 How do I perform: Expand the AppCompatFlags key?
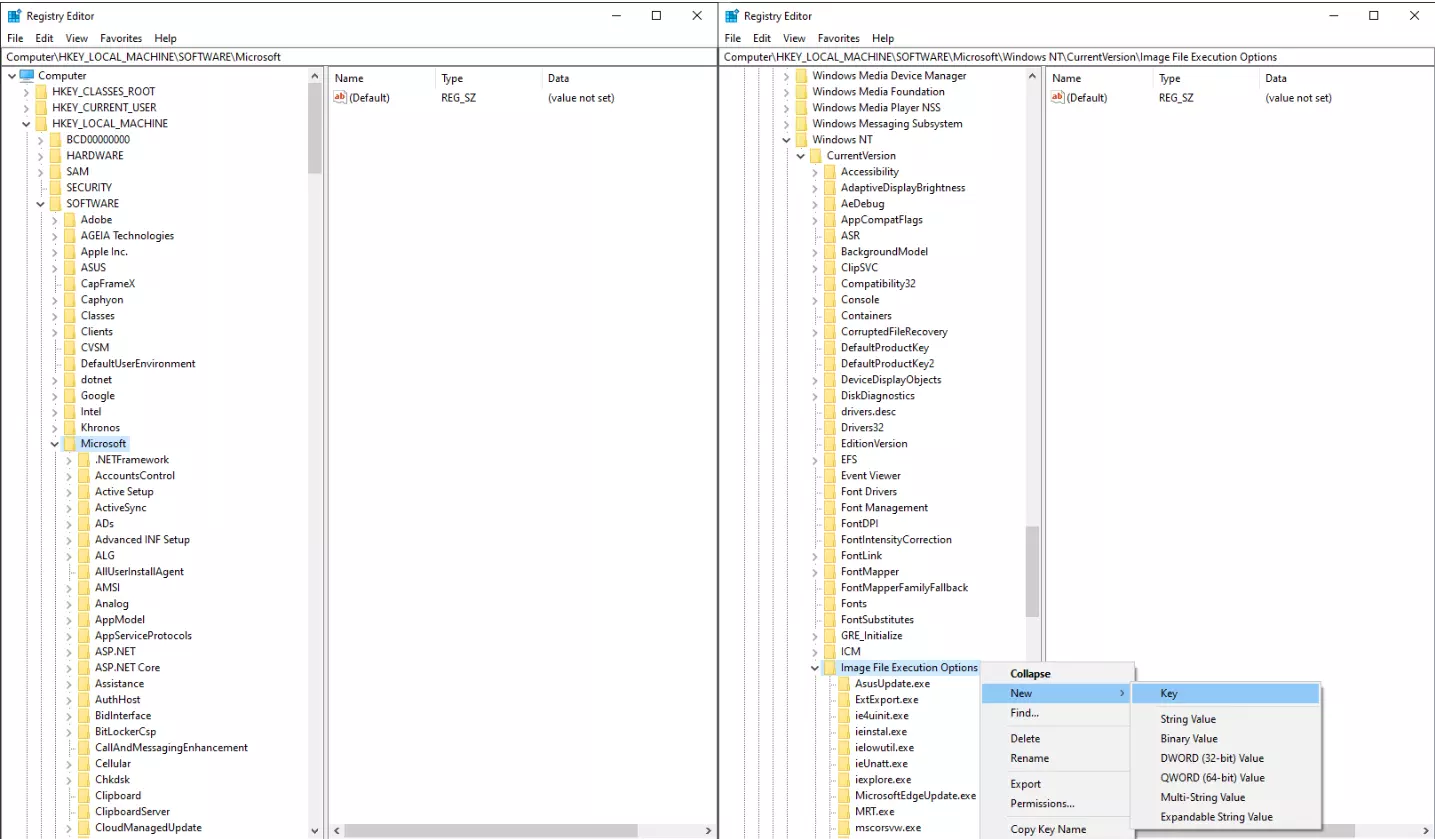[814, 220]
